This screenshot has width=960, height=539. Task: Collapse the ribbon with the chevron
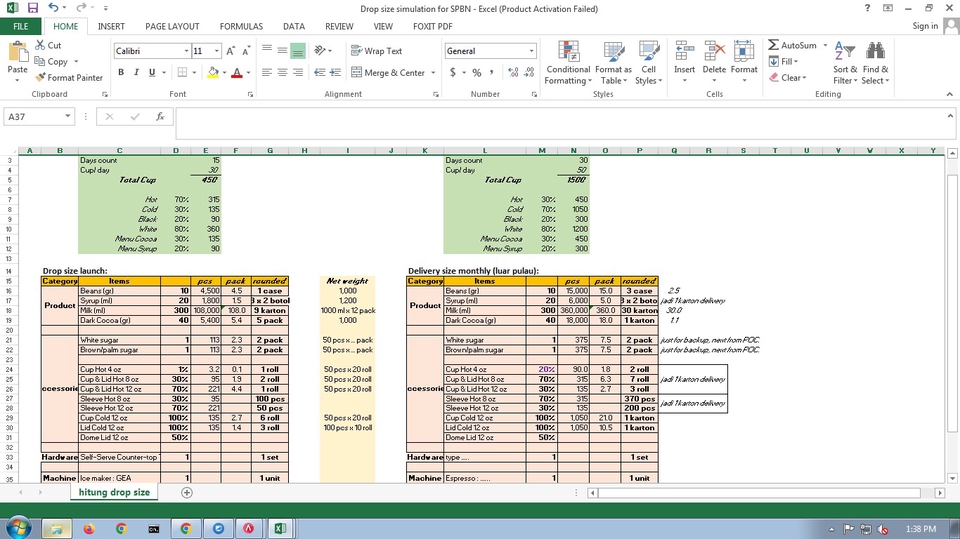coord(950,94)
